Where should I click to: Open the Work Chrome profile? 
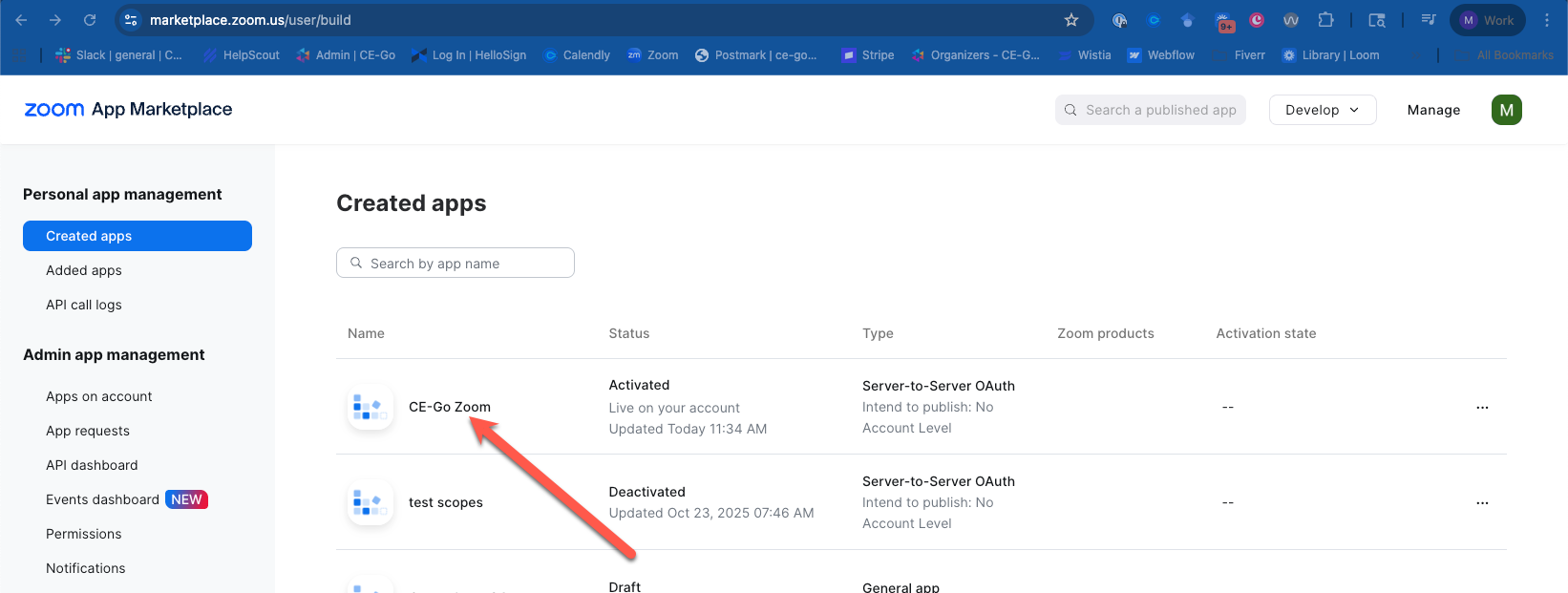(x=1488, y=20)
